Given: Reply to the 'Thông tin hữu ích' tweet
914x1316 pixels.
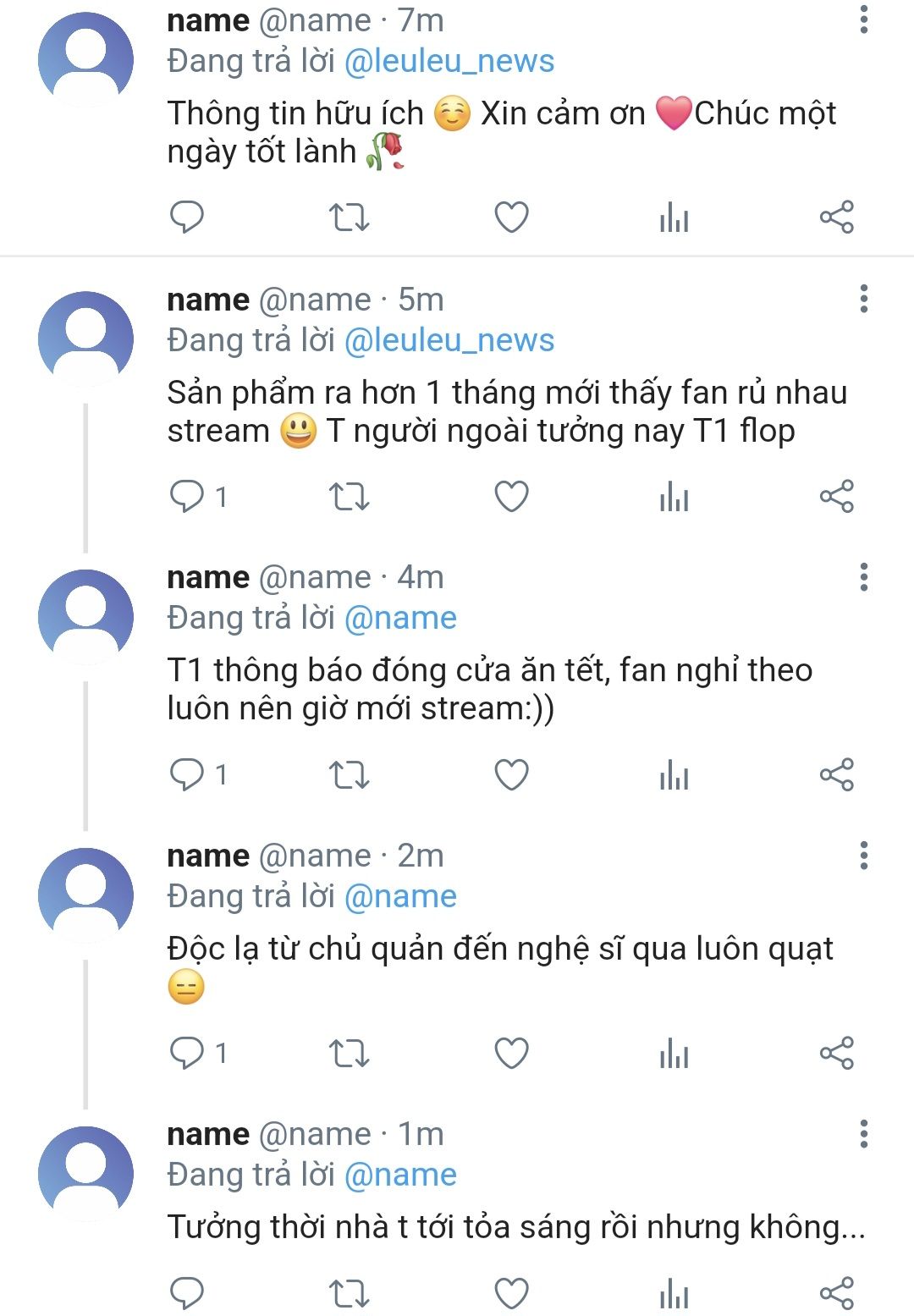Looking at the screenshot, I should coord(187,217).
